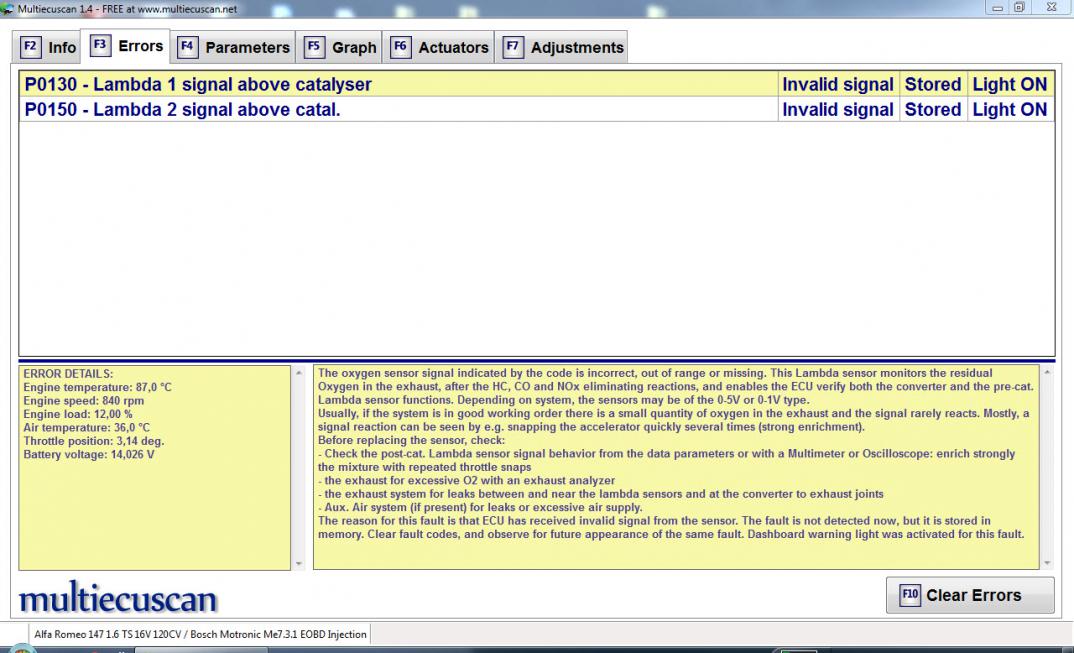Click the error details scroll down arrow
1074x653 pixels.
pyautogui.click(x=299, y=563)
